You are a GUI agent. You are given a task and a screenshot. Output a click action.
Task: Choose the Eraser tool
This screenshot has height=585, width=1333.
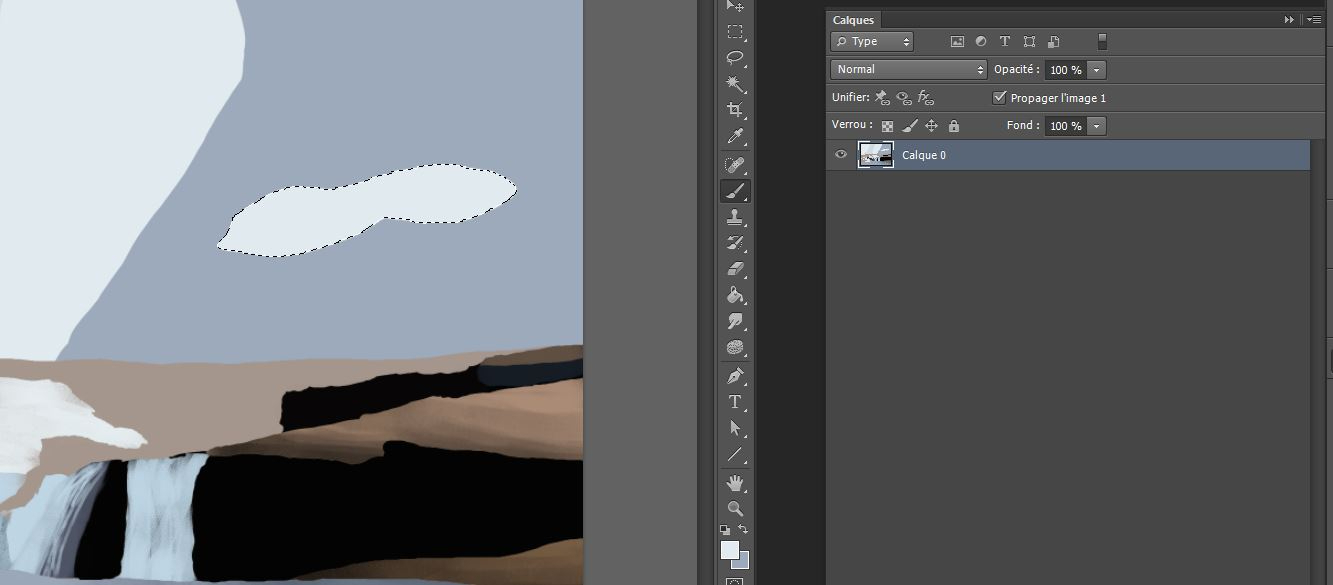pyautogui.click(x=735, y=269)
